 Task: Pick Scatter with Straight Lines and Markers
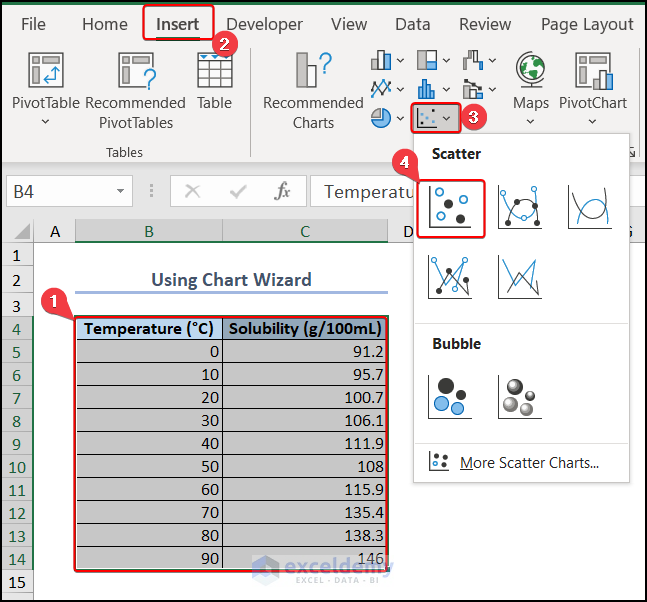click(x=450, y=277)
